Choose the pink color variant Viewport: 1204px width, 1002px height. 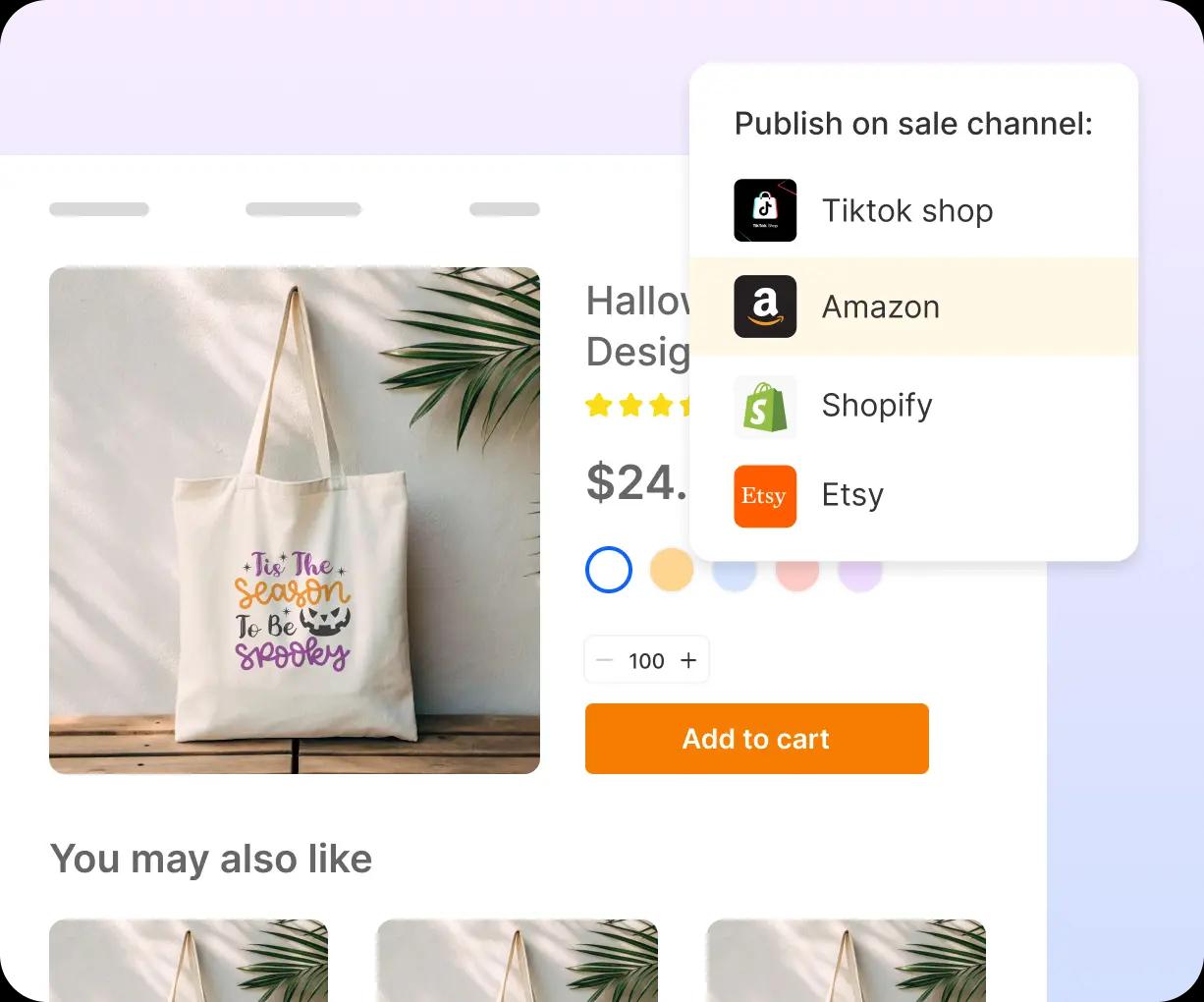coord(797,570)
